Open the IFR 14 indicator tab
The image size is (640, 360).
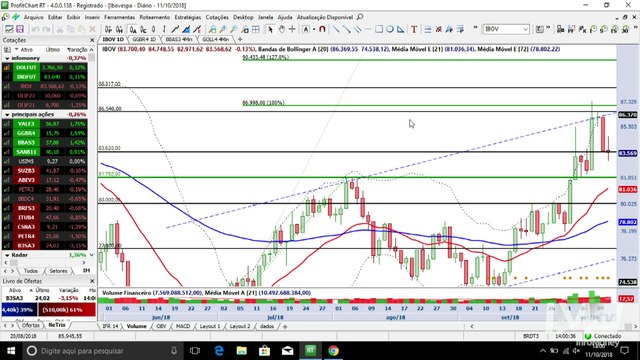pos(110,327)
